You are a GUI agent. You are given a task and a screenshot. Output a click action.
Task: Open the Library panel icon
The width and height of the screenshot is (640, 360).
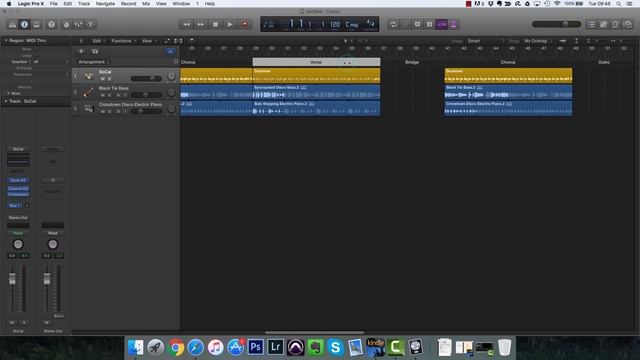point(12,24)
